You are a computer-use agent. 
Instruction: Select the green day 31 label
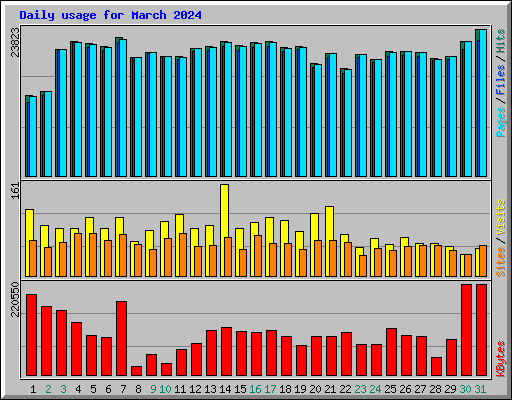480,389
